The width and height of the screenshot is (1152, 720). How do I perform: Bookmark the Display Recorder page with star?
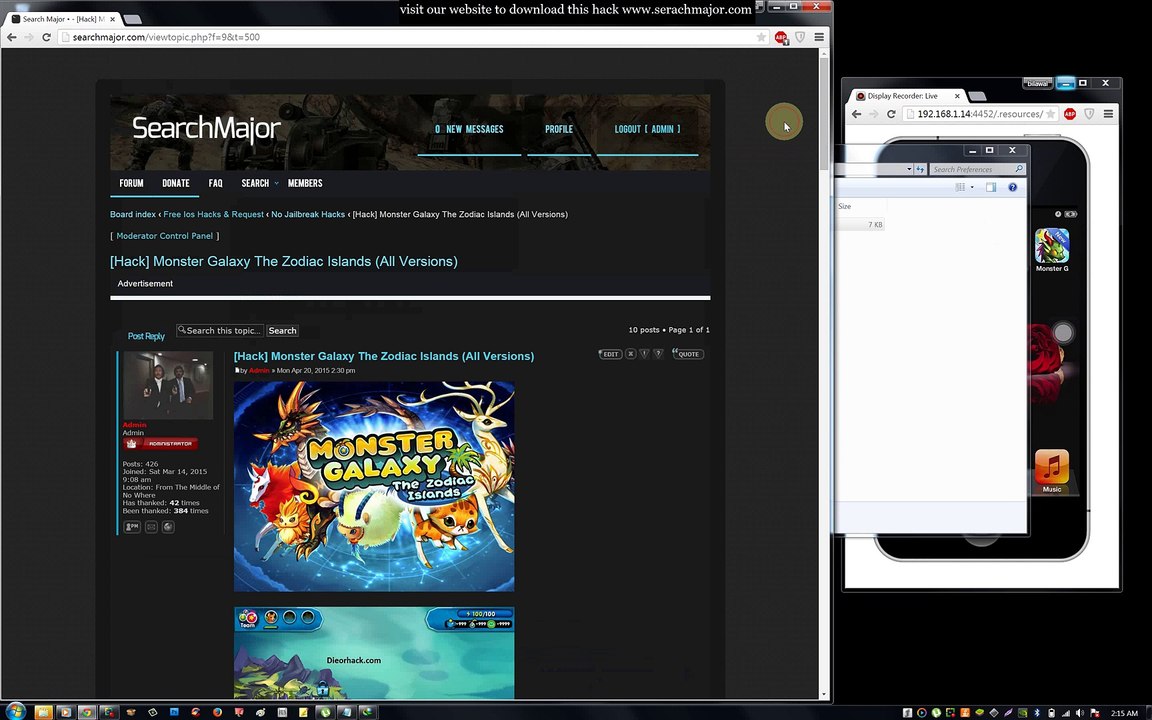pos(1051,114)
